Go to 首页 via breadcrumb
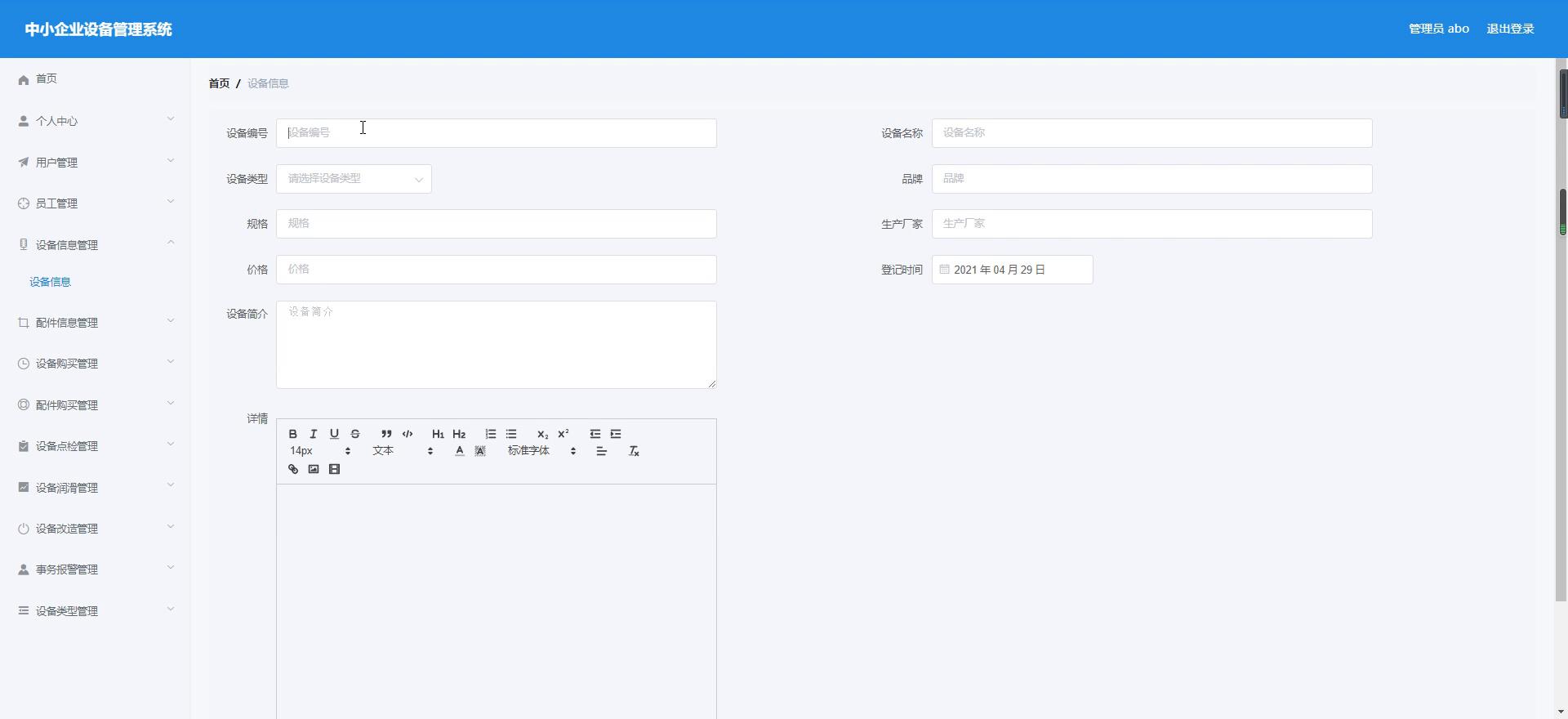Screen dimensions: 1568x719 coord(219,83)
